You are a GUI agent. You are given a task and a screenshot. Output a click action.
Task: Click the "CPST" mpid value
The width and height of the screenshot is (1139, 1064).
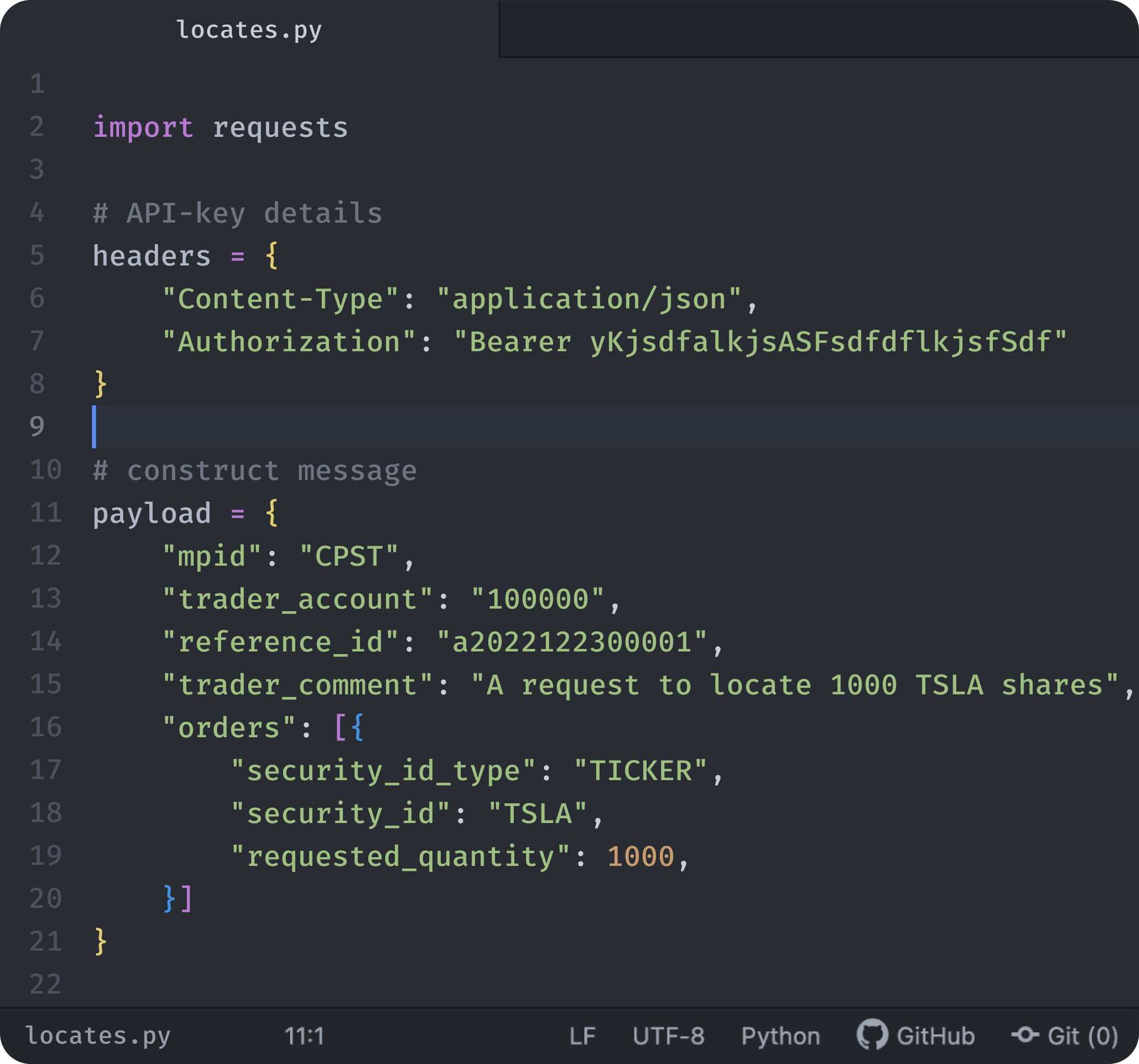point(349,556)
